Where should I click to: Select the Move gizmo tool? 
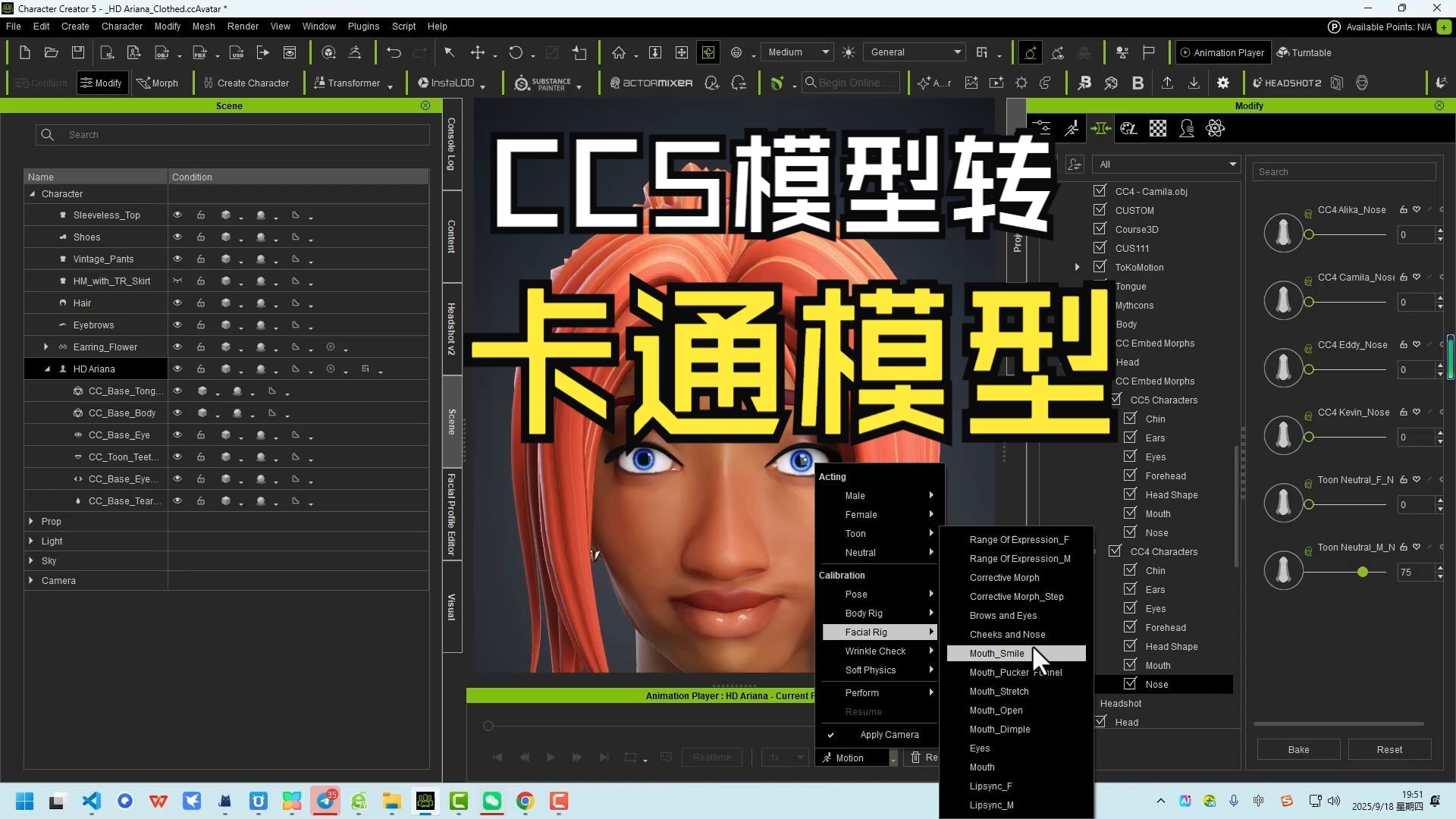click(x=478, y=52)
